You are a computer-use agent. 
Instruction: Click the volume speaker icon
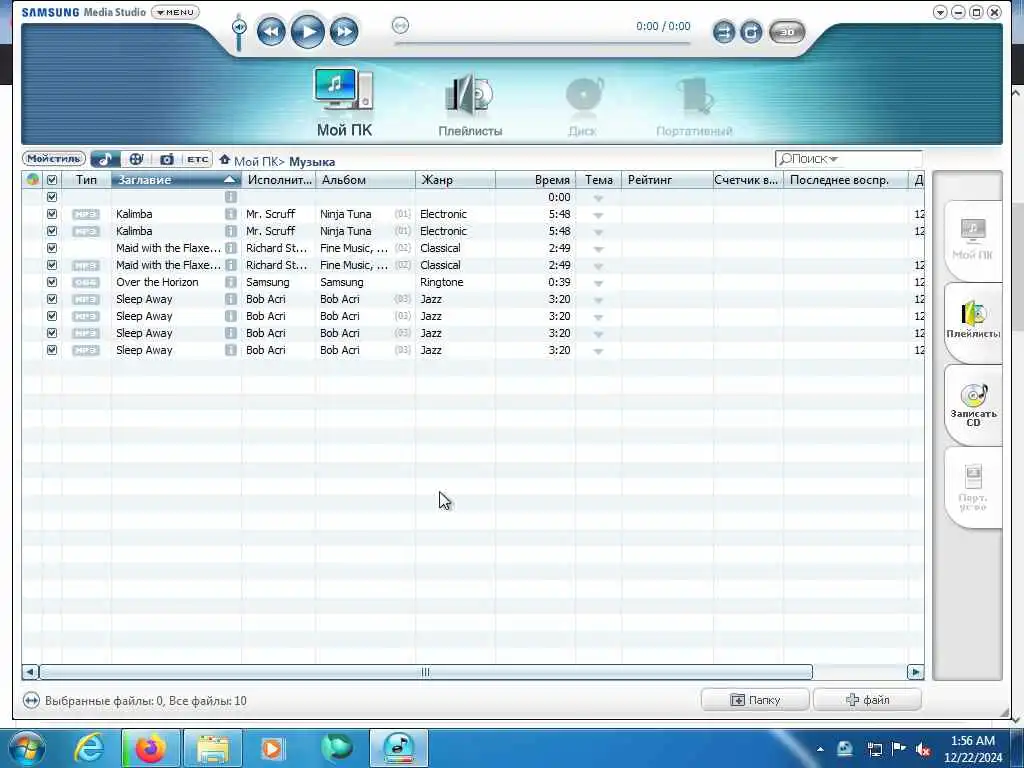(240, 27)
